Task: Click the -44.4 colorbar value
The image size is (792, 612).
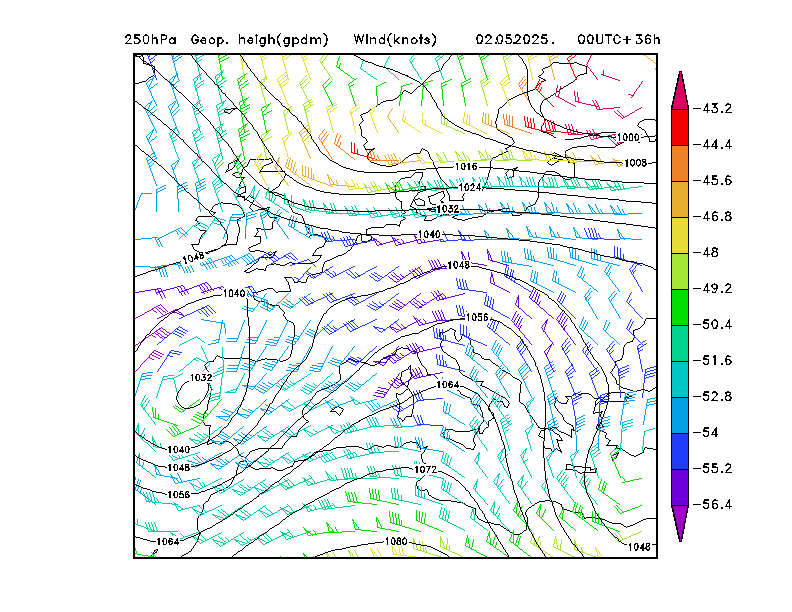Action: point(714,144)
